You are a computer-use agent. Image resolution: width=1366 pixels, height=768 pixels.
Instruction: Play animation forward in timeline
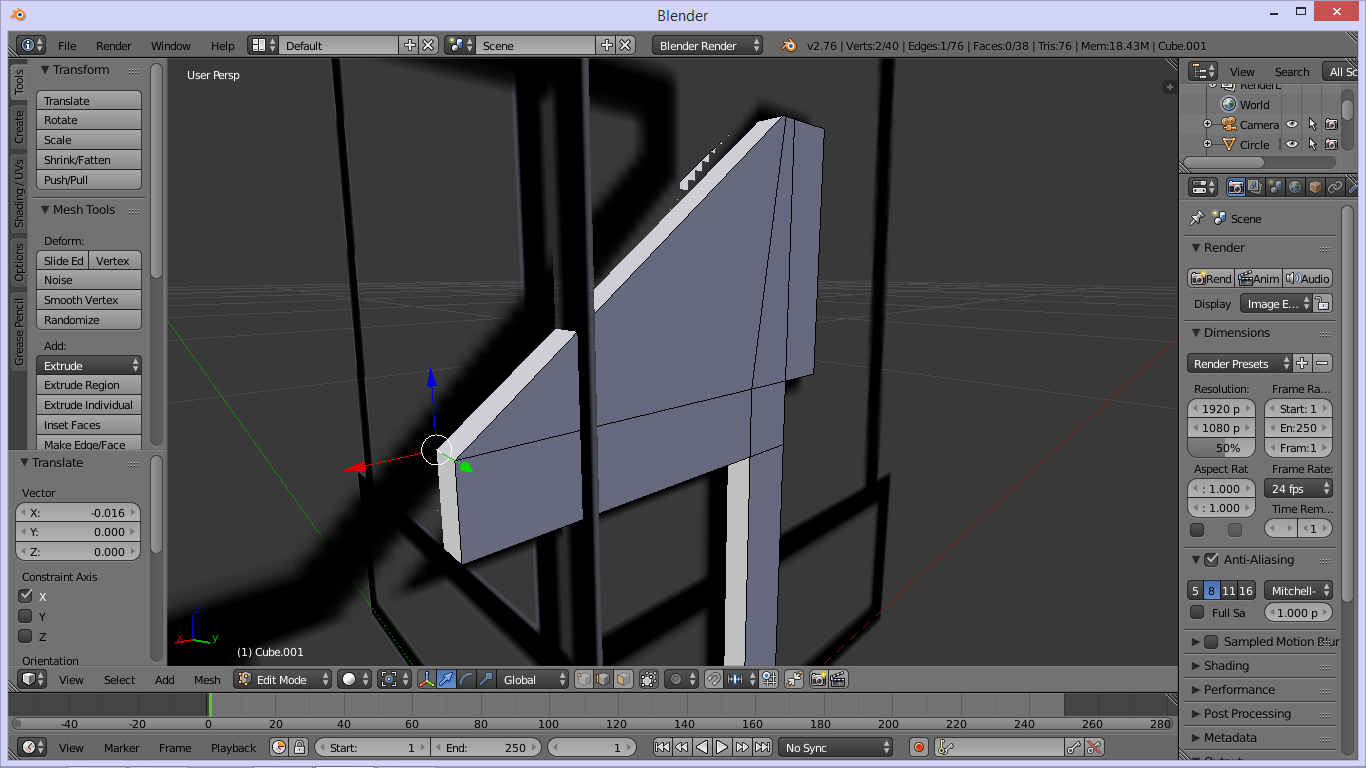[x=722, y=747]
